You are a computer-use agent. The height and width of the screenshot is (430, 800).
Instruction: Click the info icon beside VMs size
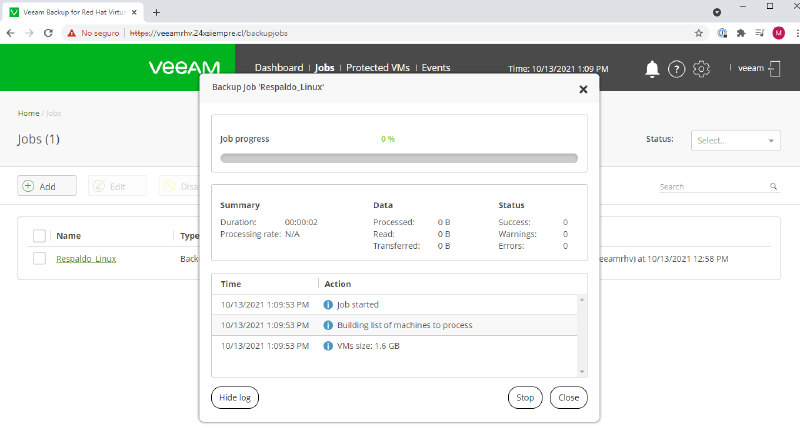[328, 346]
